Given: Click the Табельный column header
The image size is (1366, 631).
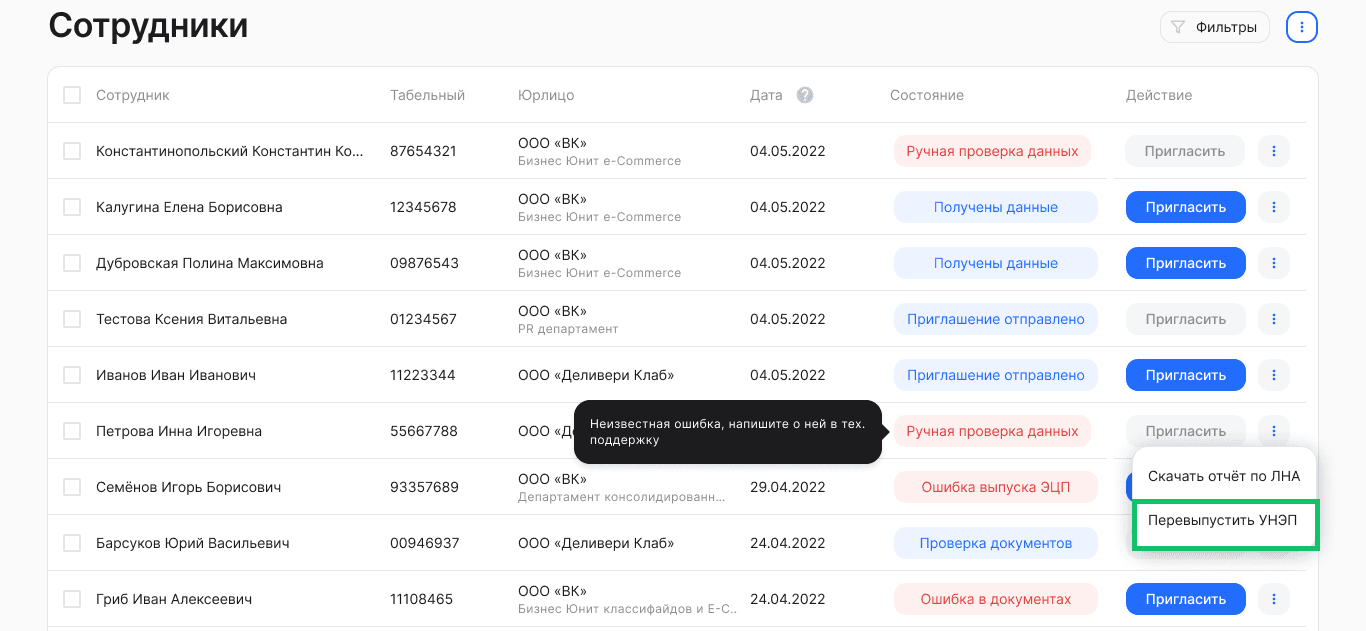Looking at the screenshot, I should click(x=427, y=95).
